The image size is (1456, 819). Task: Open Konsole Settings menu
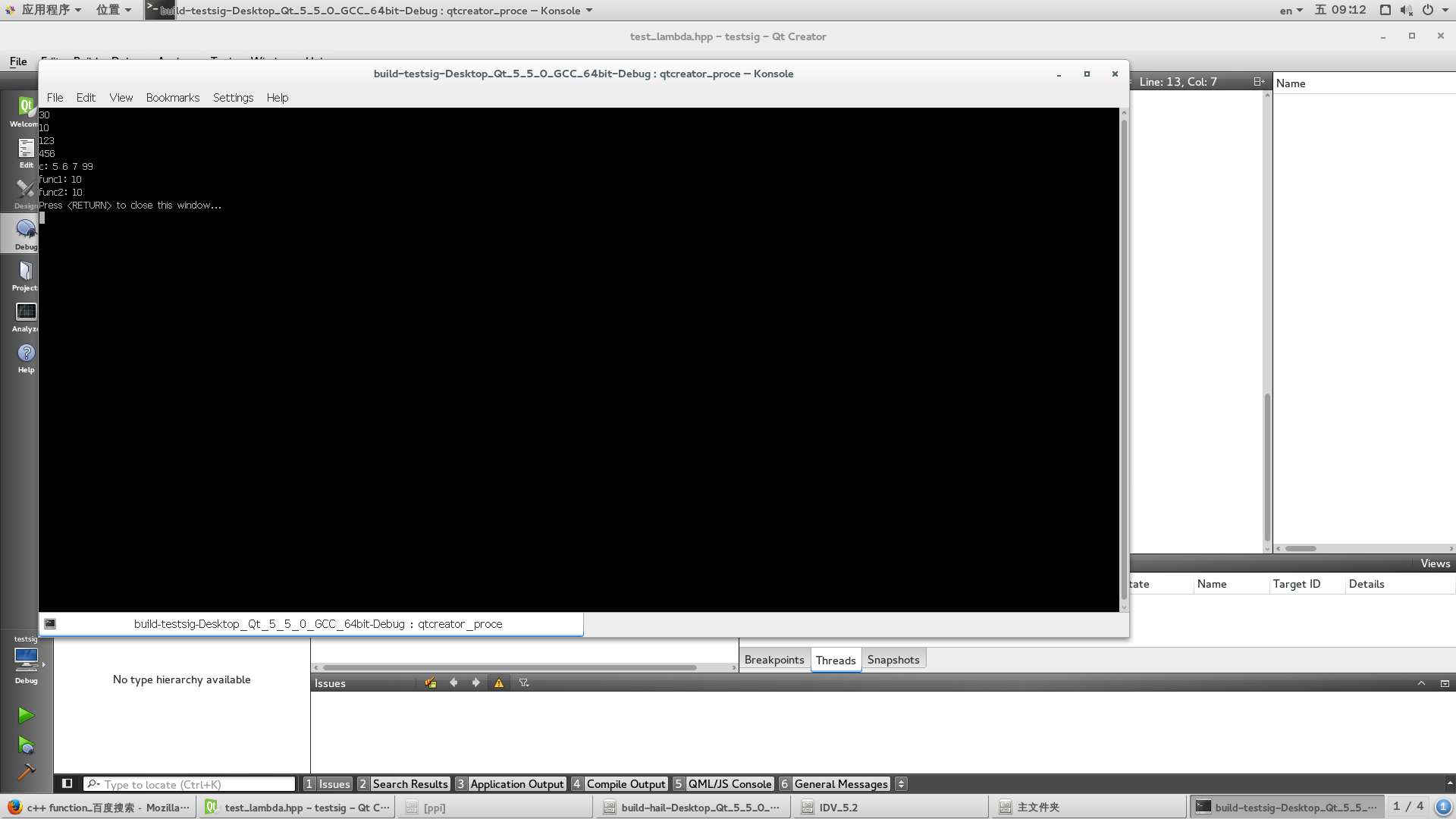coord(233,98)
